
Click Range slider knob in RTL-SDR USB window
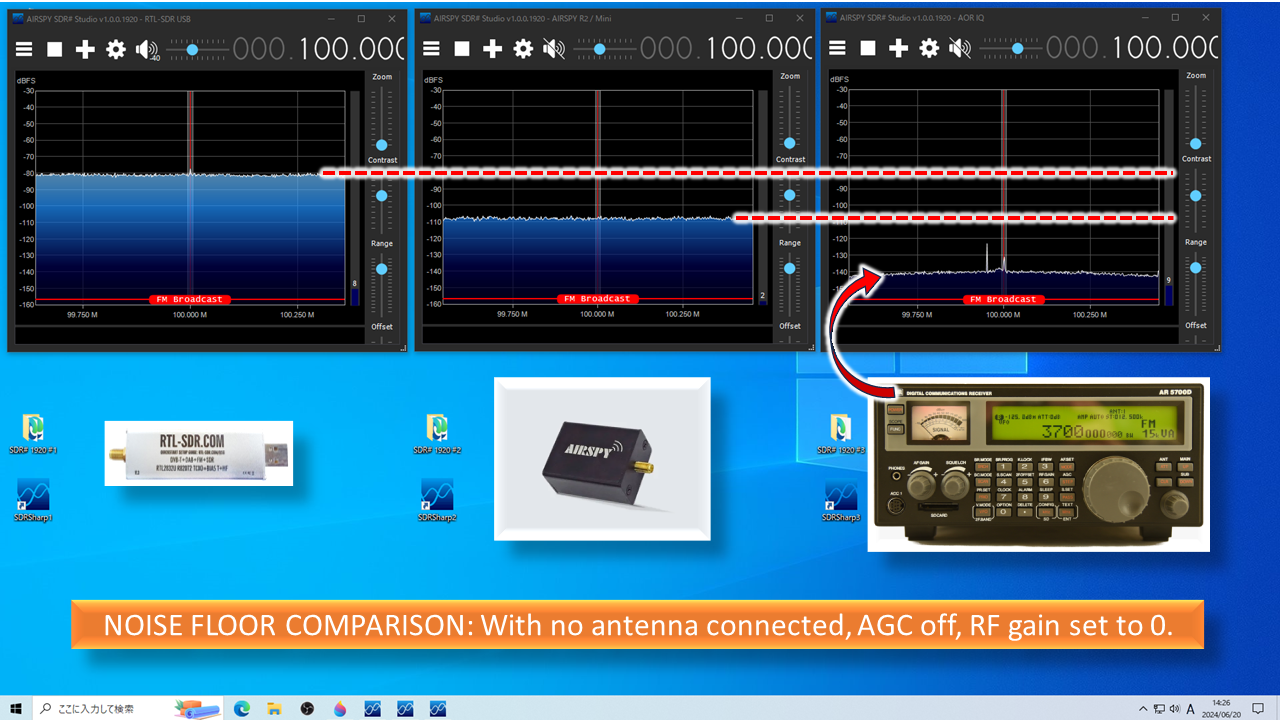tap(382, 269)
